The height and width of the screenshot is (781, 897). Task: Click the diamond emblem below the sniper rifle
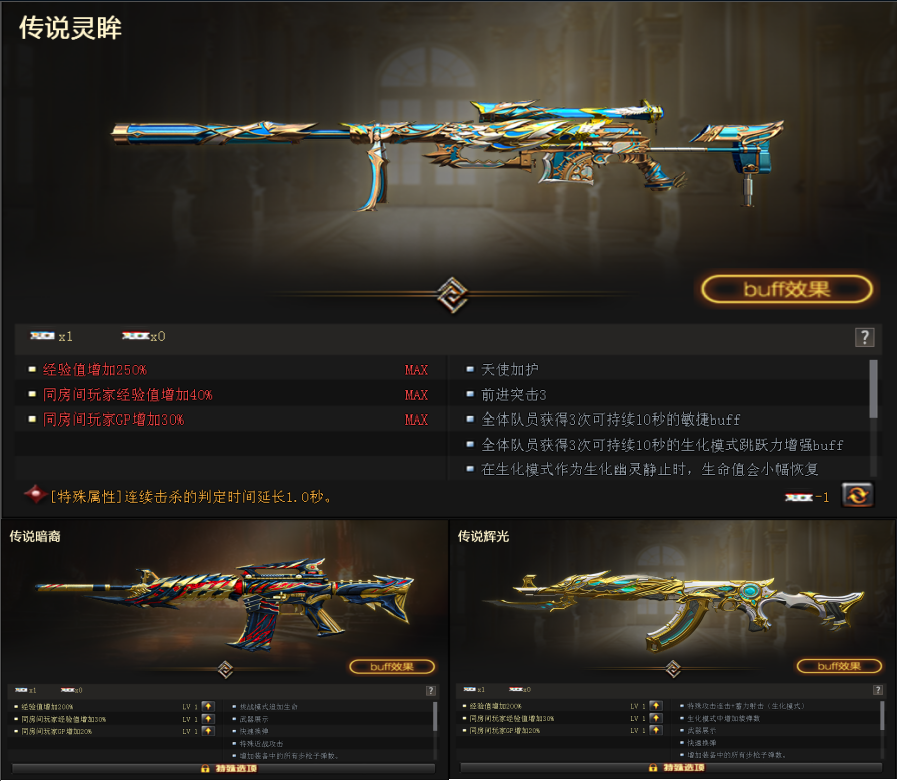pos(452,295)
